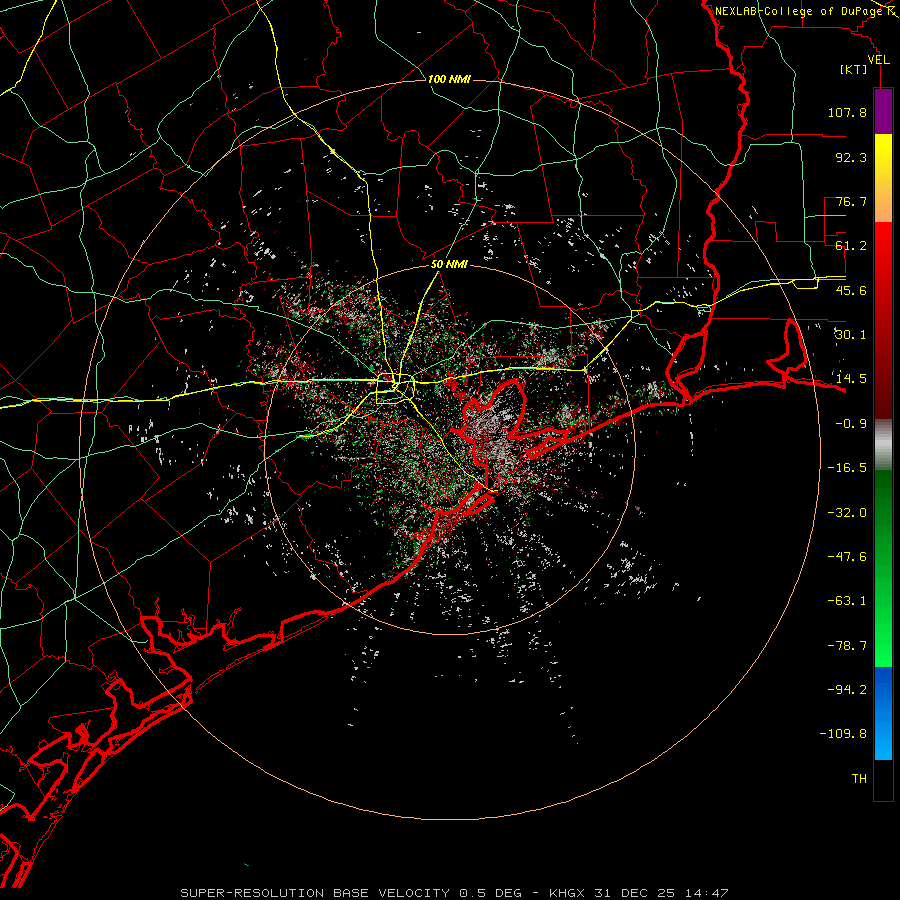Pick the purple band of the velocity scale

883,112
